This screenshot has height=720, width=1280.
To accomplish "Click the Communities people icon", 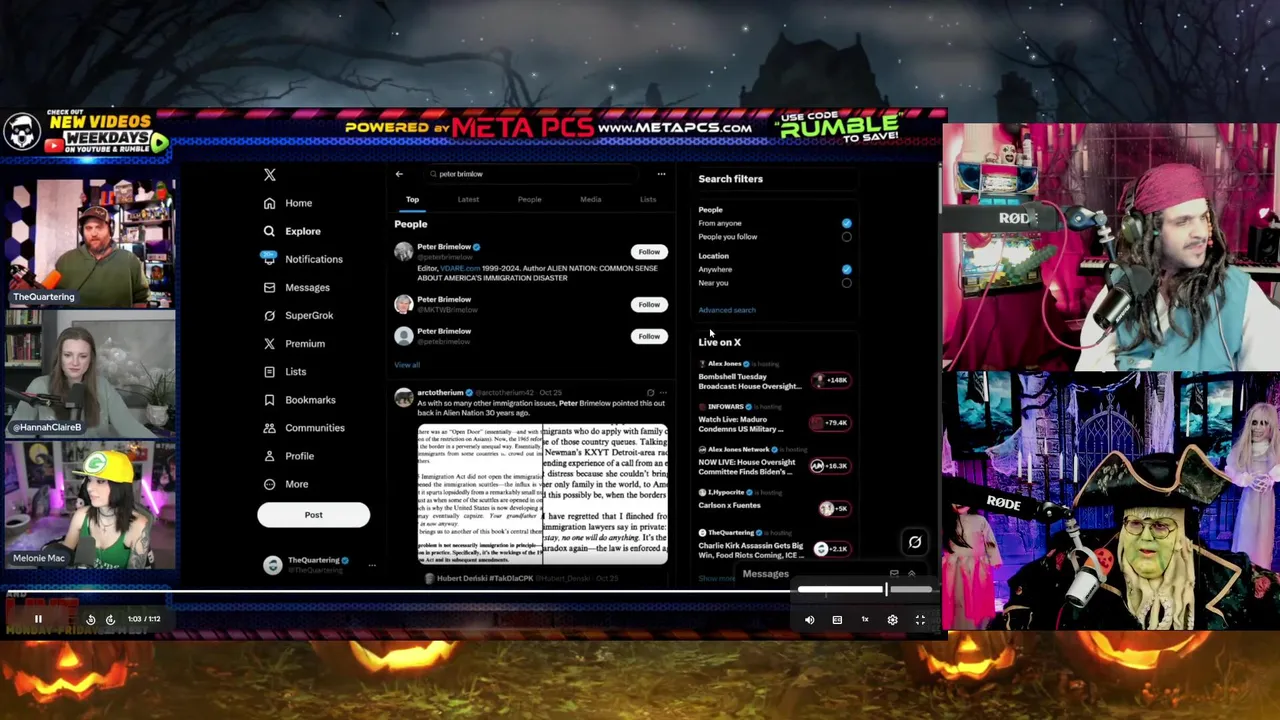I will click(x=269, y=427).
